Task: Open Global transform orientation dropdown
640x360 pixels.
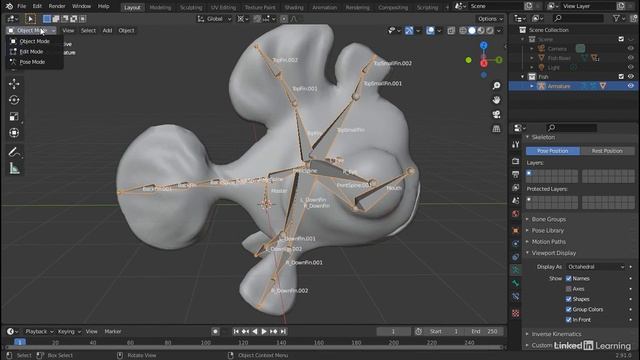Action: tap(215, 19)
